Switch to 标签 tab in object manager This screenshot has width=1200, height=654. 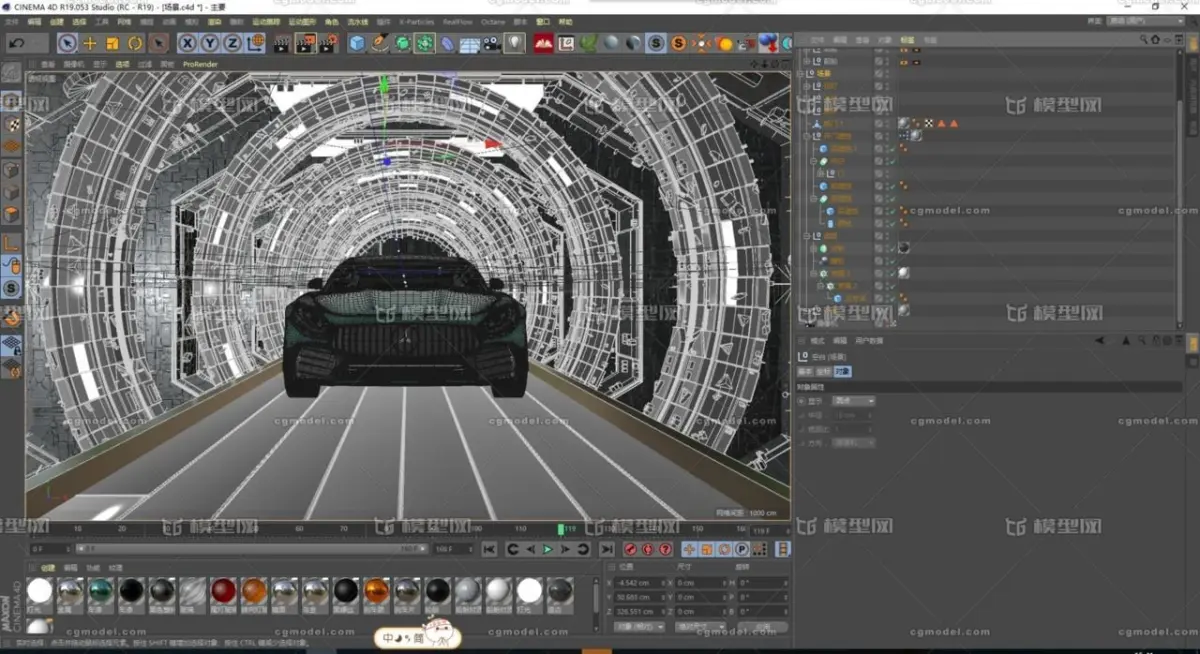[907, 40]
